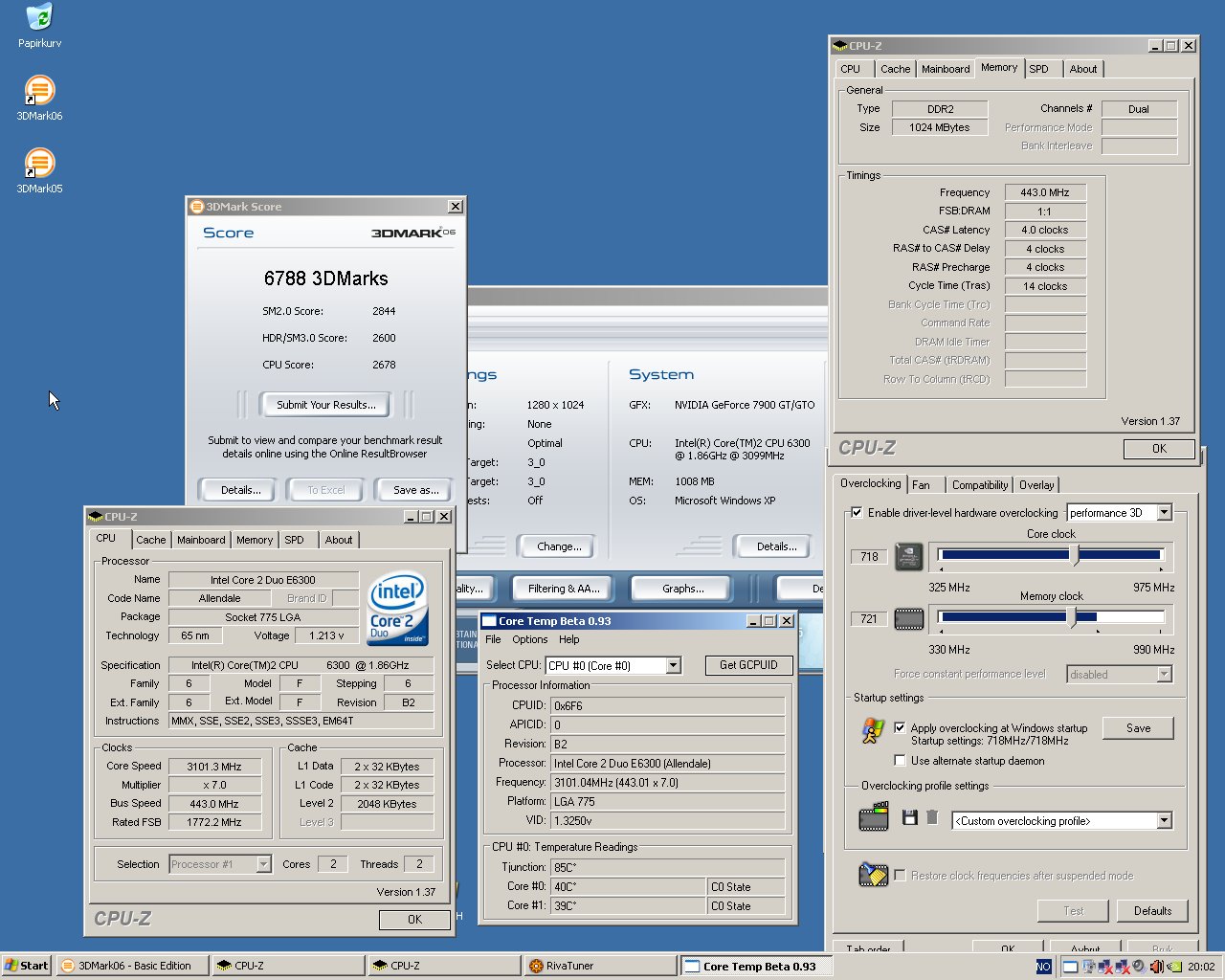
Task: Toggle Apply overclocking at Windows startup
Action: (x=900, y=728)
